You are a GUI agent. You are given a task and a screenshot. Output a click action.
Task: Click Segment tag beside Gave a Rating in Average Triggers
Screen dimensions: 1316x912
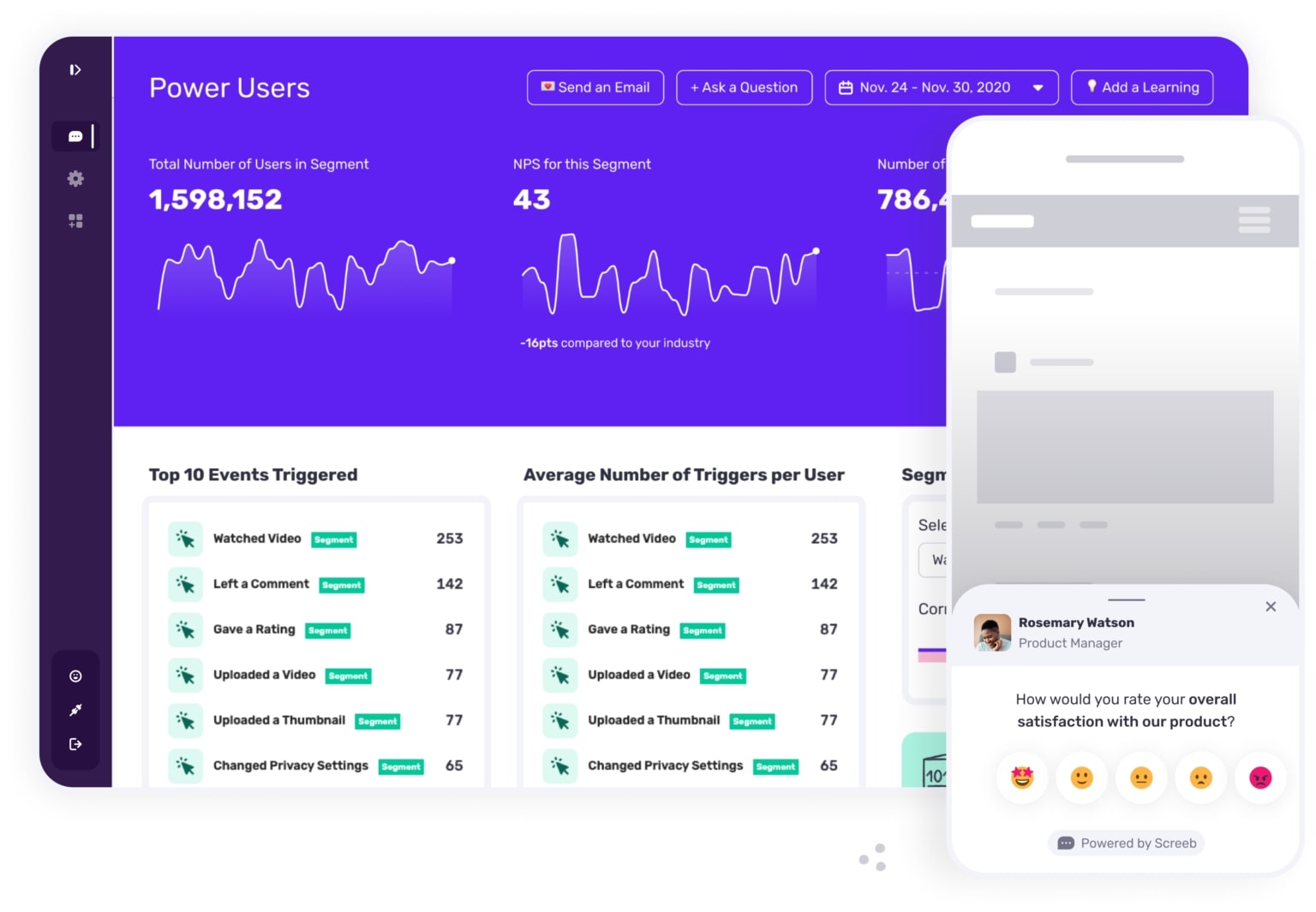coord(703,630)
